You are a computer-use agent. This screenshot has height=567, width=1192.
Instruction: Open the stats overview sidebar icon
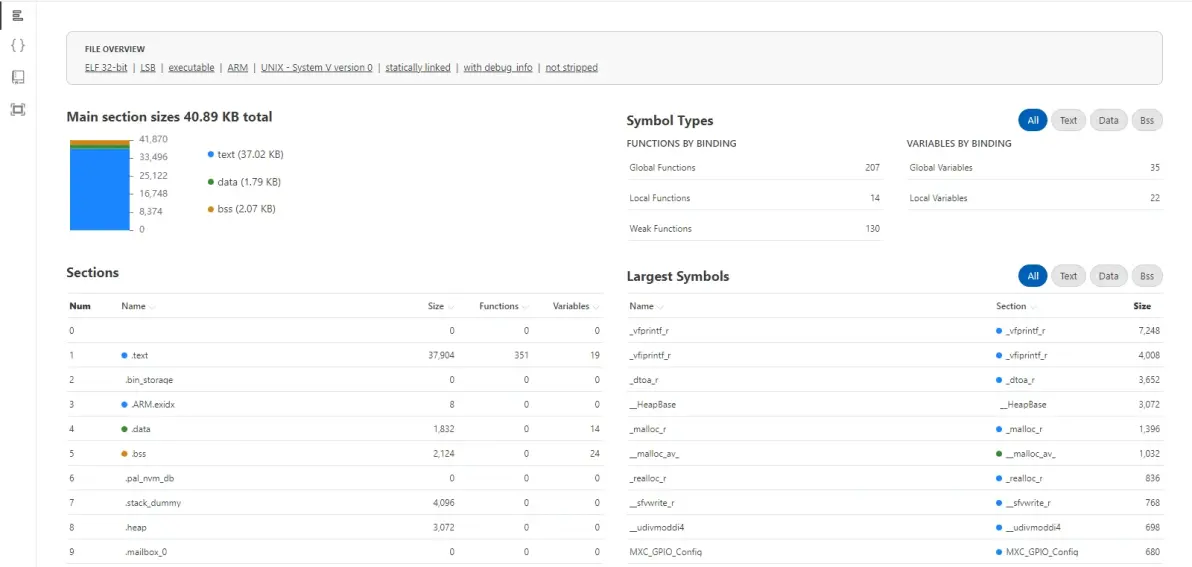click(x=17, y=15)
